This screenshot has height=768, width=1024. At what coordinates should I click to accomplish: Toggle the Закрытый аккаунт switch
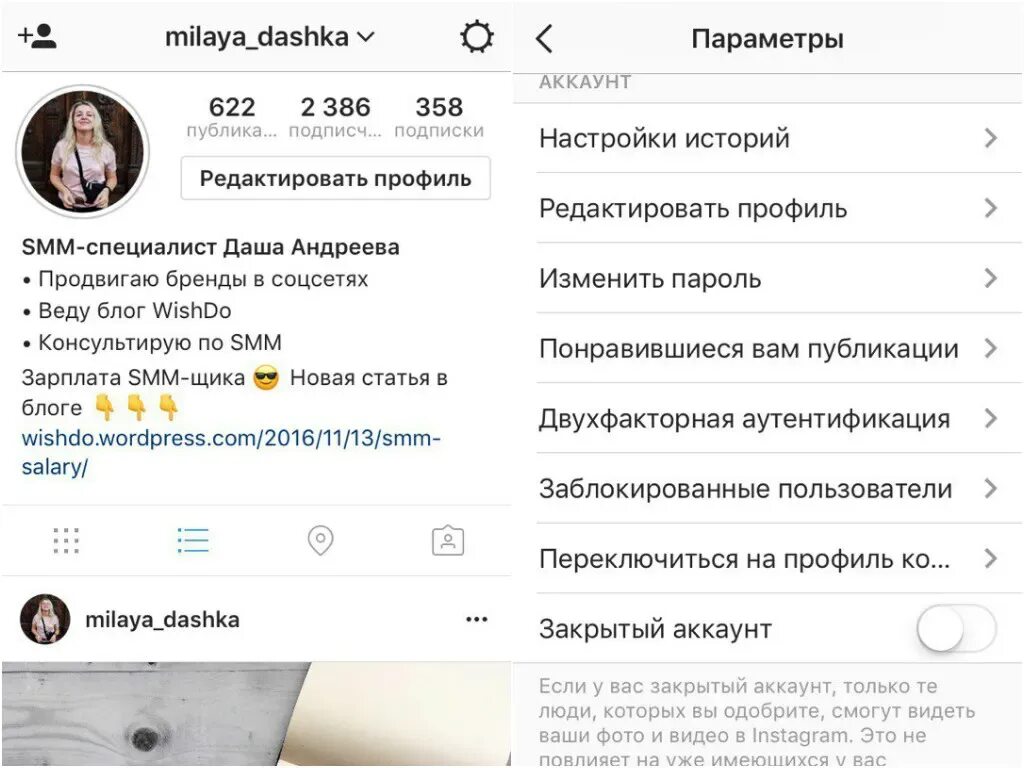[956, 628]
